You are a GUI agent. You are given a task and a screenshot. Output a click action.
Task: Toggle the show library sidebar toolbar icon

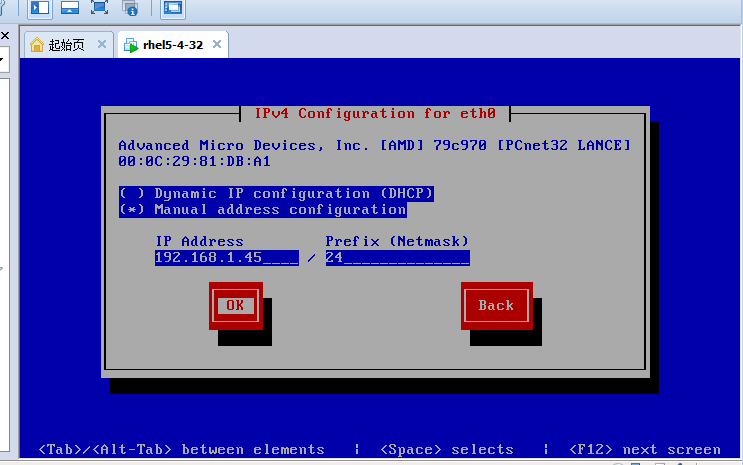coord(40,9)
